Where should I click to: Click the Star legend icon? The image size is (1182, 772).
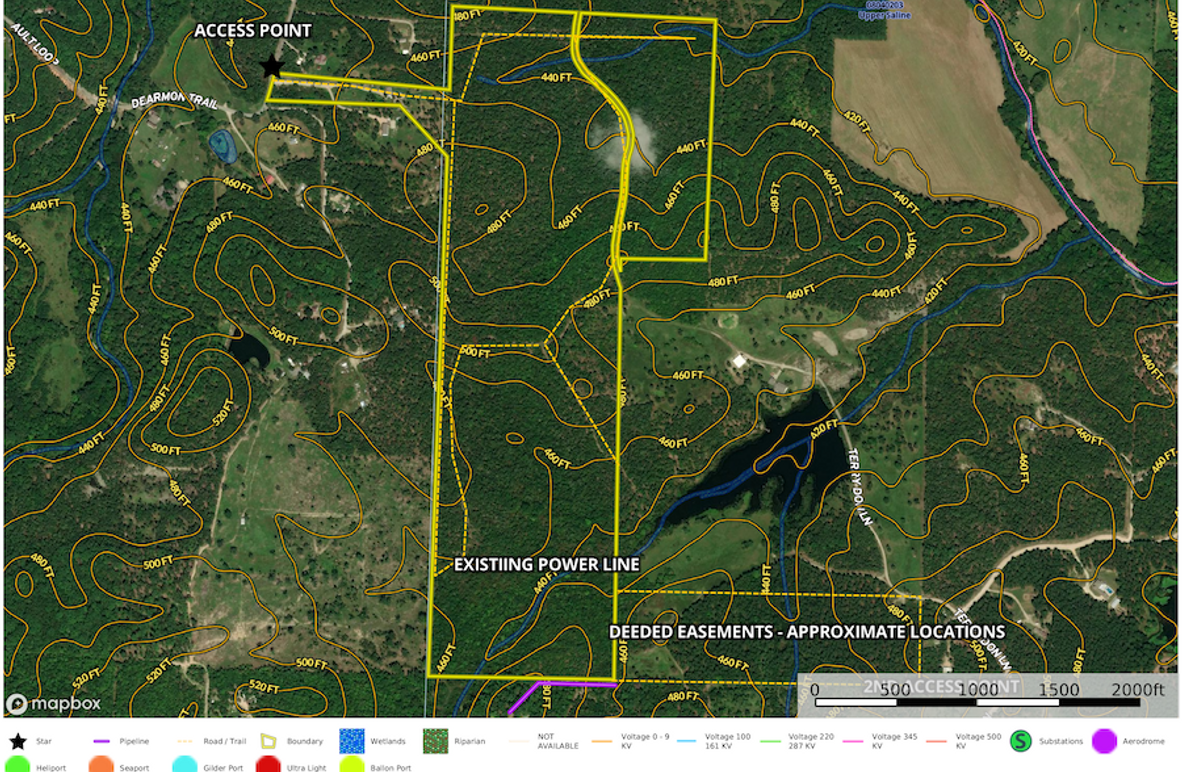[x=17, y=741]
